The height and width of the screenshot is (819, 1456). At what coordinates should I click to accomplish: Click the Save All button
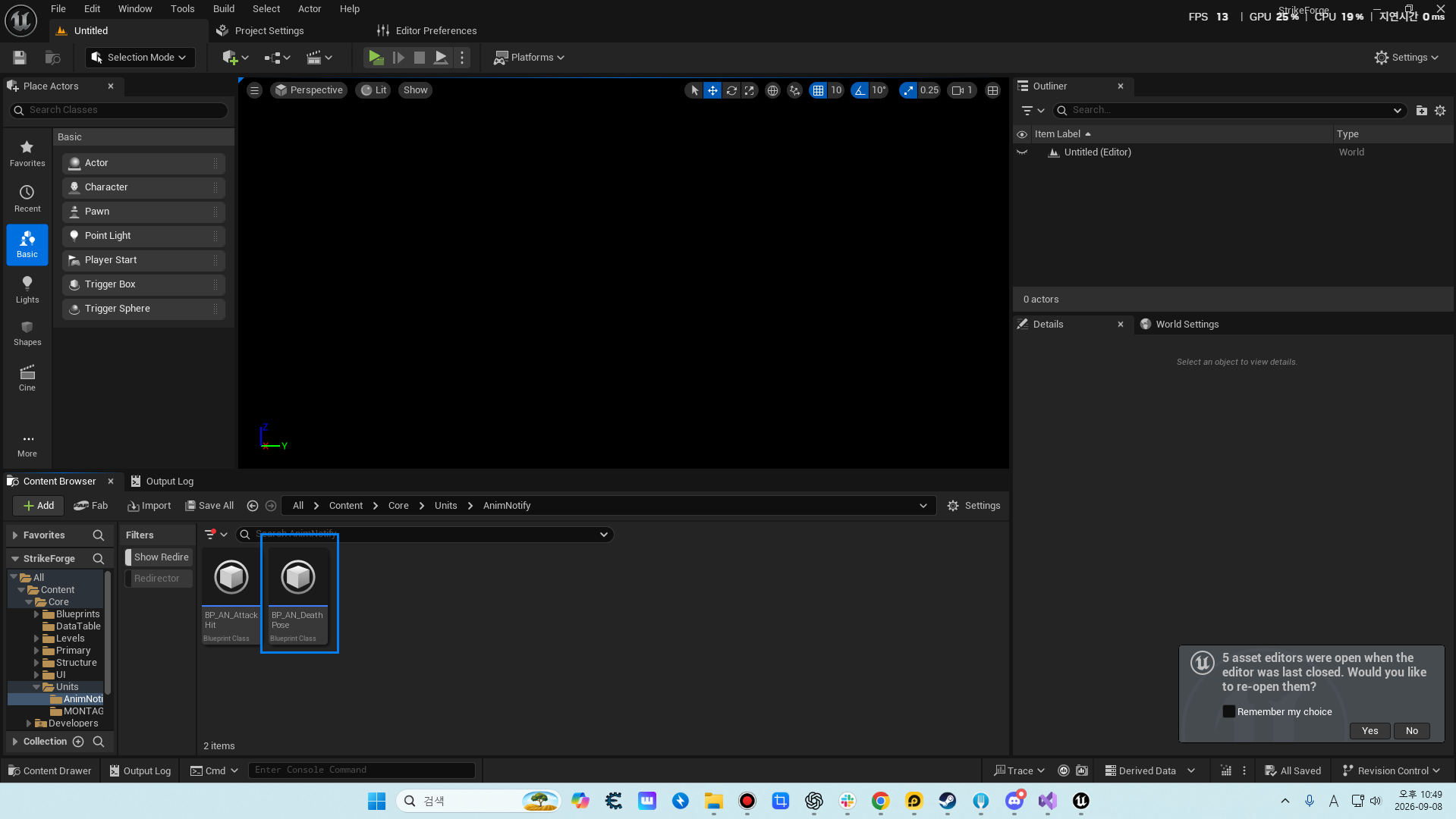209,506
